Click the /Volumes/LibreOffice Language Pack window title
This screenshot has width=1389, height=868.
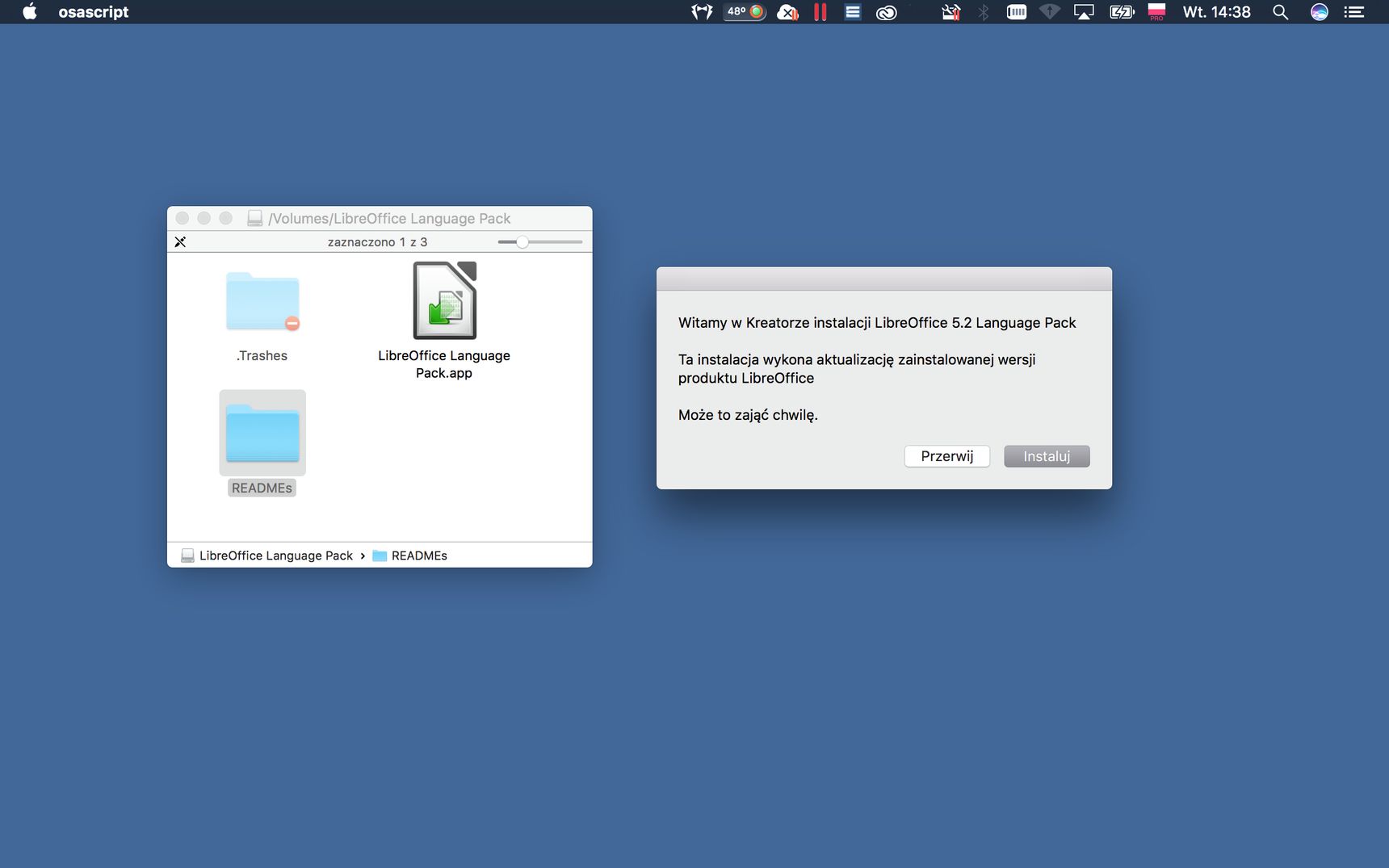(x=389, y=218)
